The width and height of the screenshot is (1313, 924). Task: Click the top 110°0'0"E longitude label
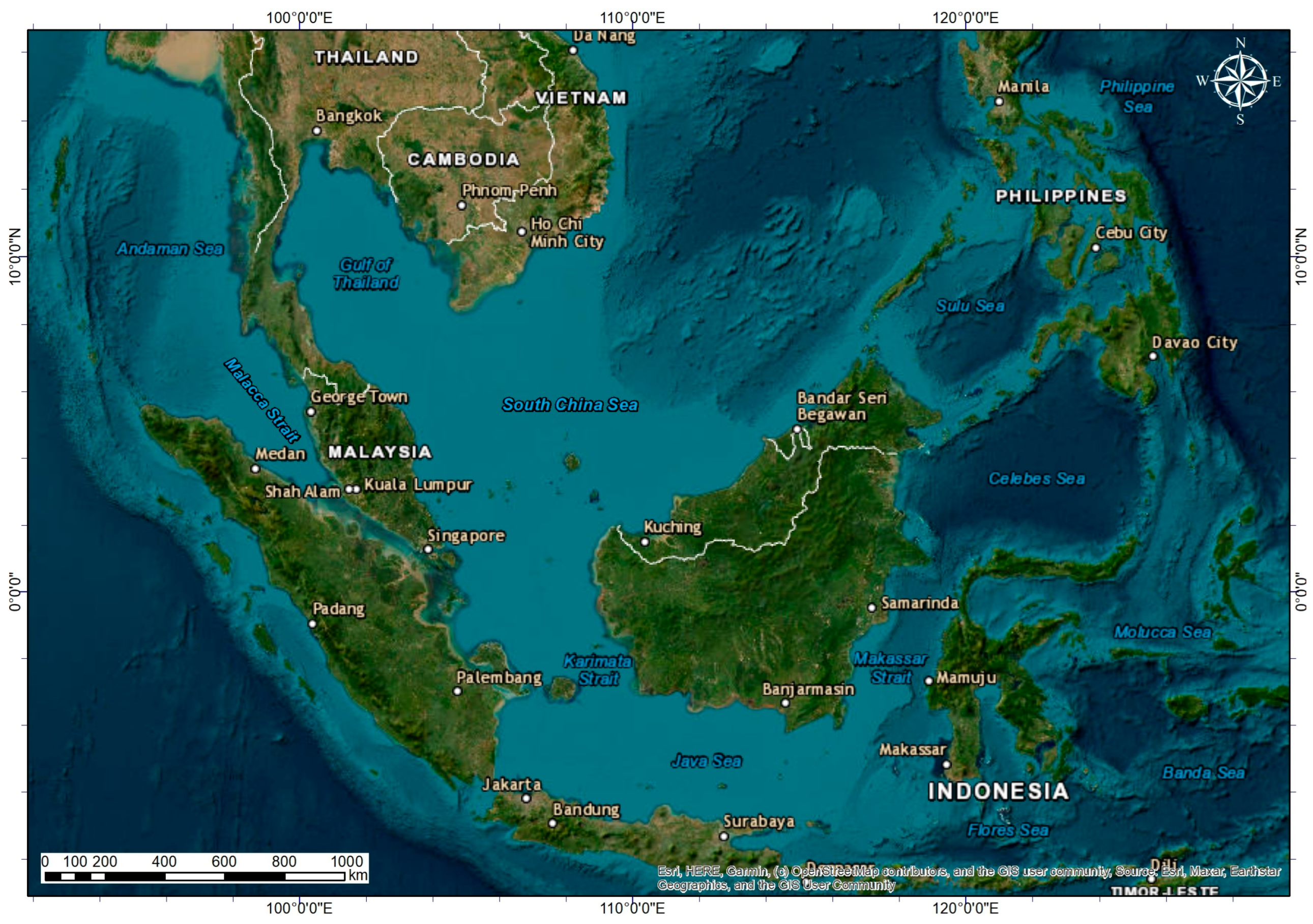(632, 18)
